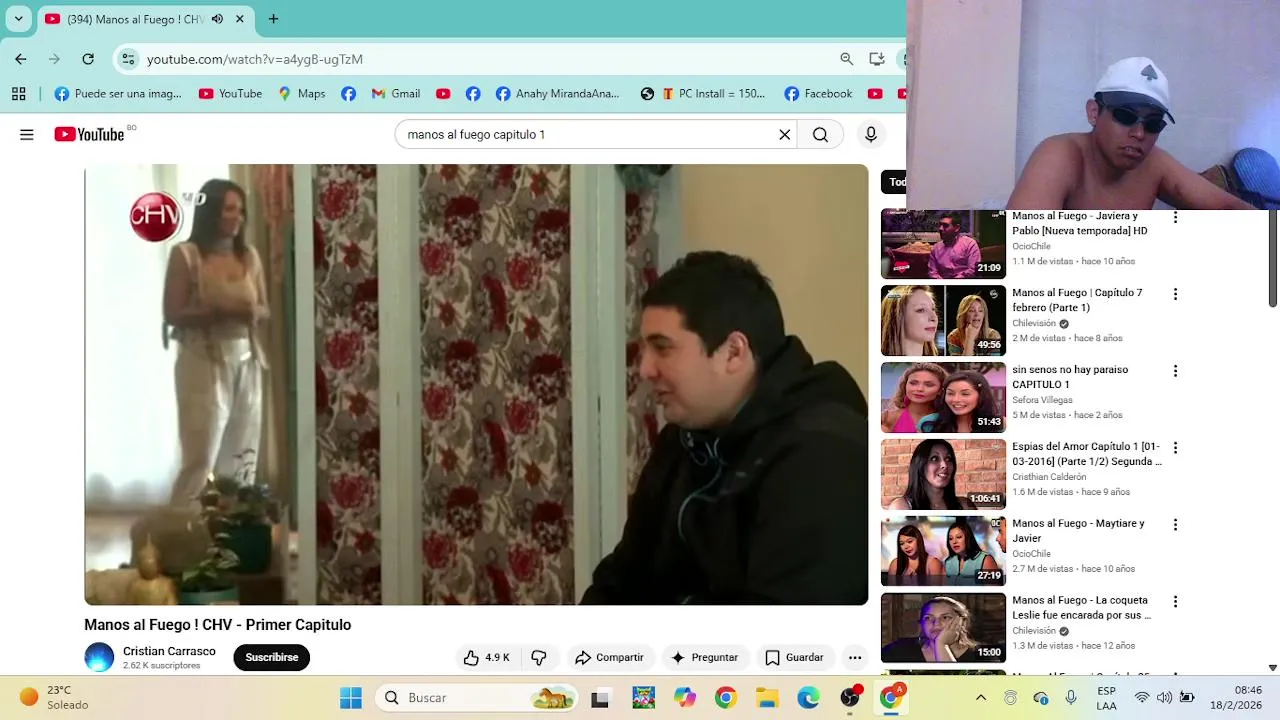
Task: Open a new browser tab
Action: [273, 19]
